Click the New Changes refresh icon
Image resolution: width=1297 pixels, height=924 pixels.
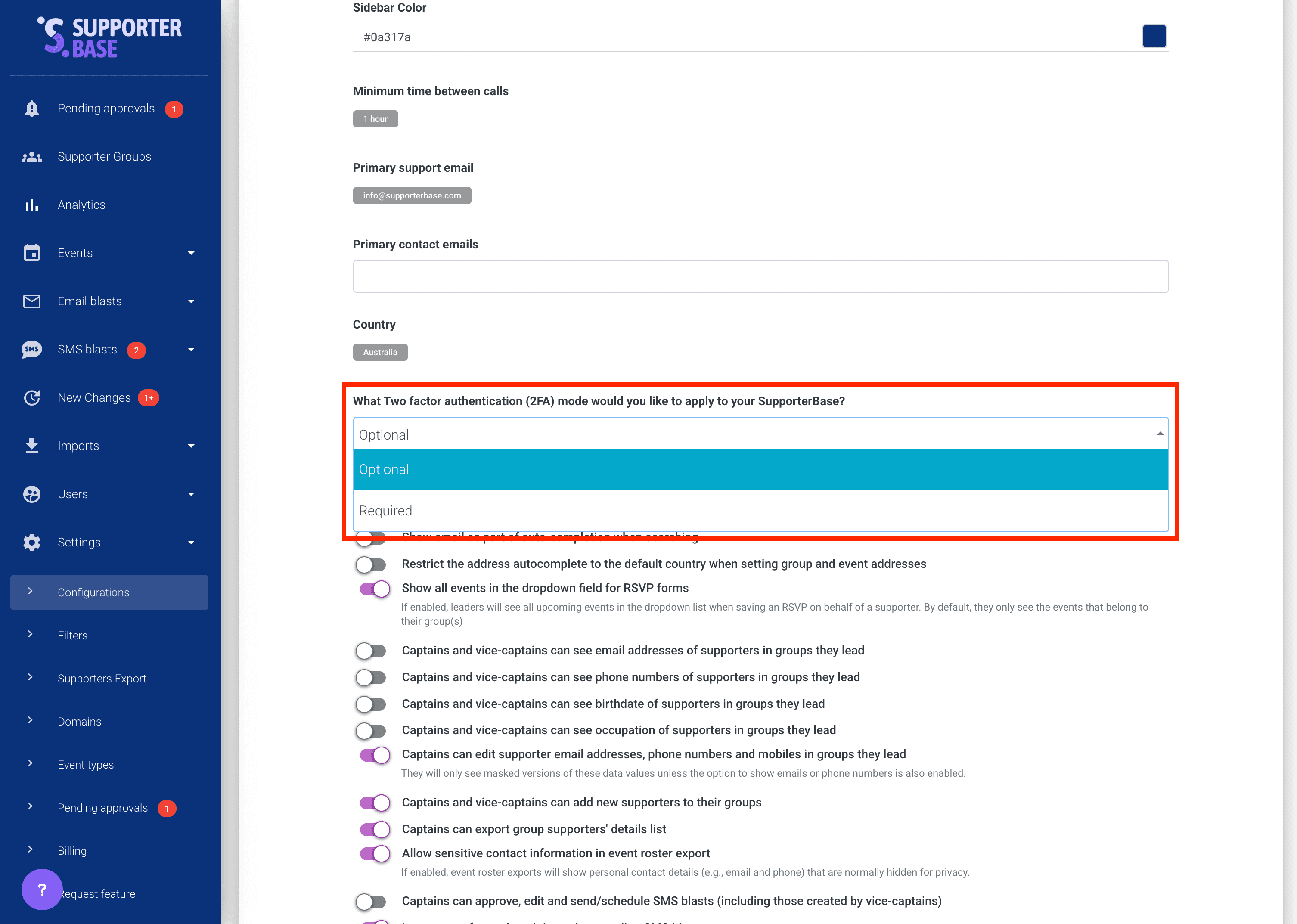pos(32,398)
